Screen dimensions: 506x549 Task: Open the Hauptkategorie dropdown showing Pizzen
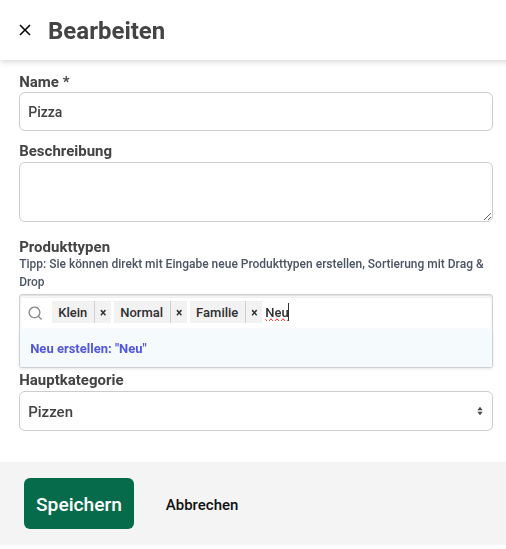tap(256, 411)
